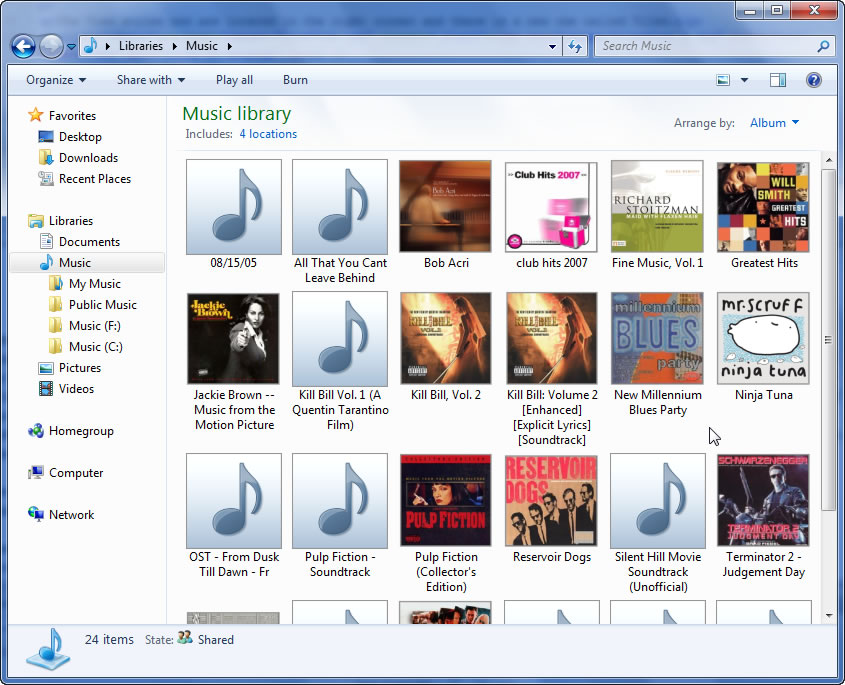
Task: Open the Homegroup icon in sidebar
Action: (x=36, y=431)
